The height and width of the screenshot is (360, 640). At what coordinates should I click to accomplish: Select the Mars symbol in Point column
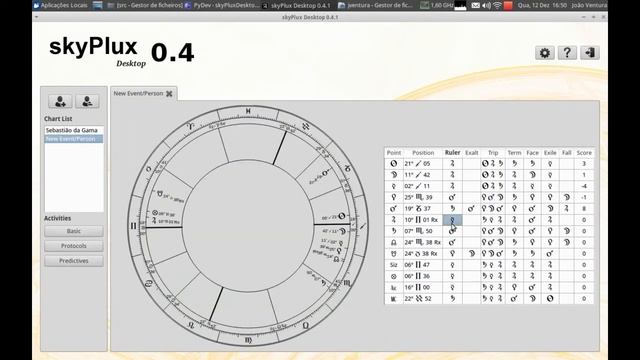(x=394, y=209)
